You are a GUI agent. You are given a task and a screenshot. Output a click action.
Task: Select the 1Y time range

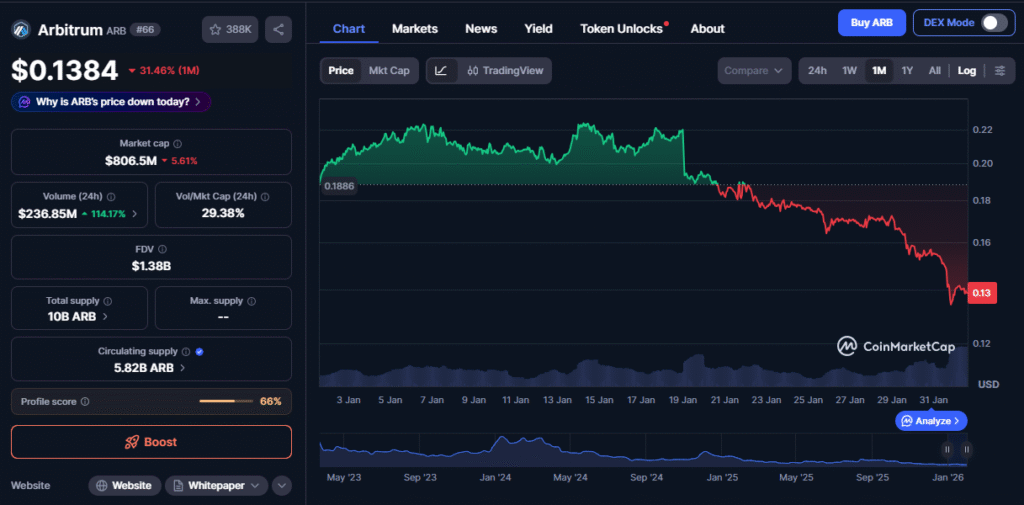click(907, 71)
